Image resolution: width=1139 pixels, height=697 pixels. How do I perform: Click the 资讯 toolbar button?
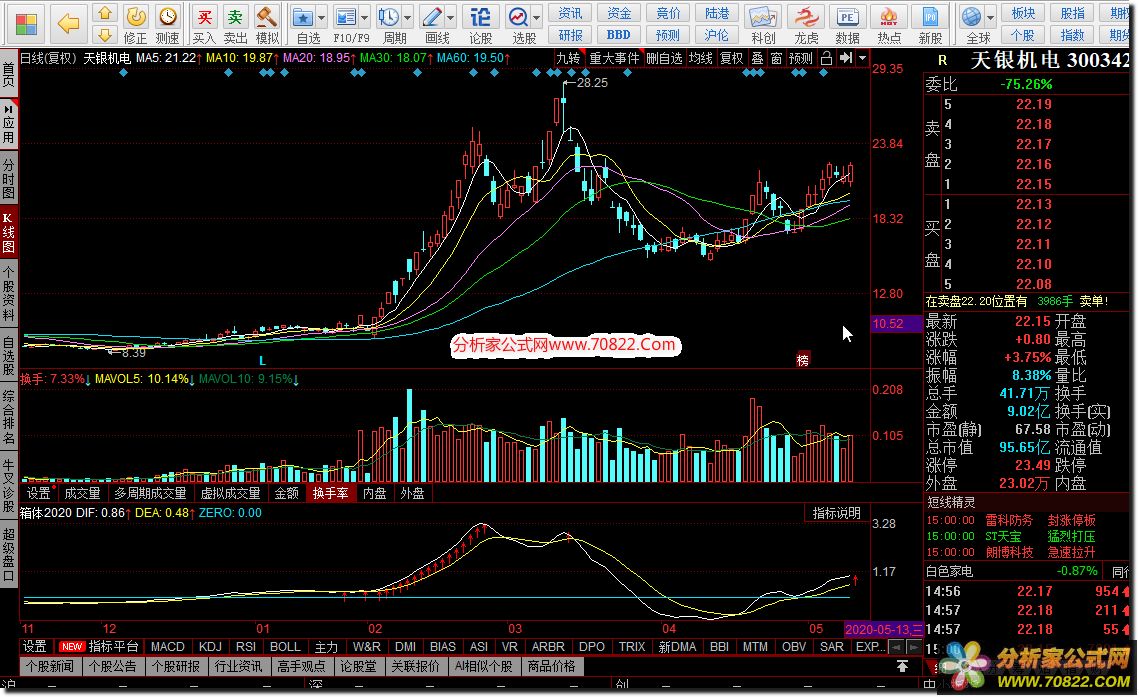click(570, 13)
